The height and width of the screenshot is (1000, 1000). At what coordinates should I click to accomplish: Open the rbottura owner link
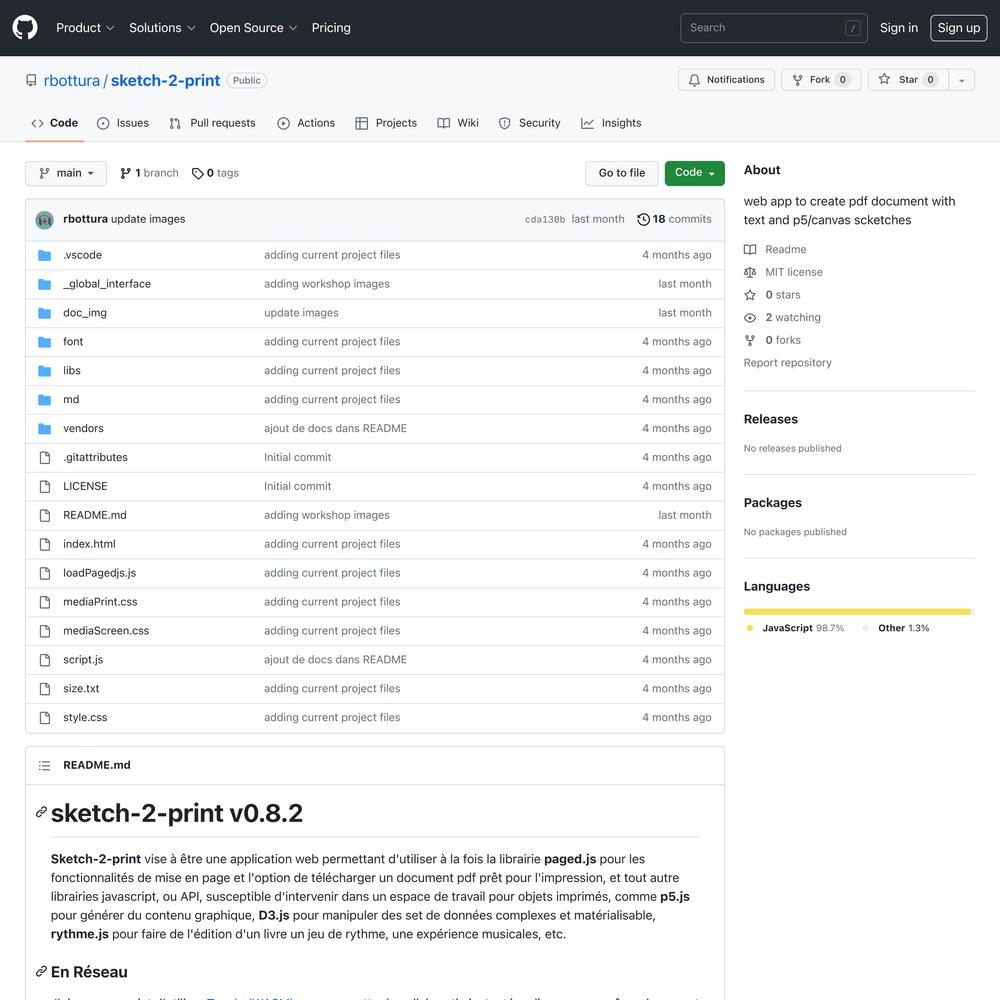tap(71, 80)
